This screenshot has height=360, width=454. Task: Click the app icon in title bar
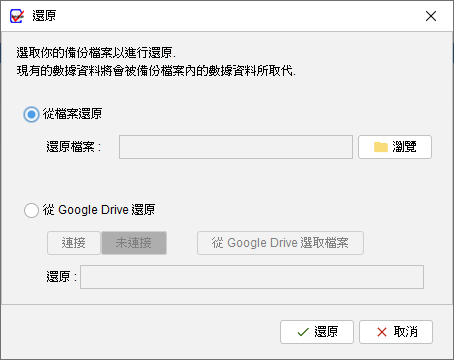[x=17, y=16]
